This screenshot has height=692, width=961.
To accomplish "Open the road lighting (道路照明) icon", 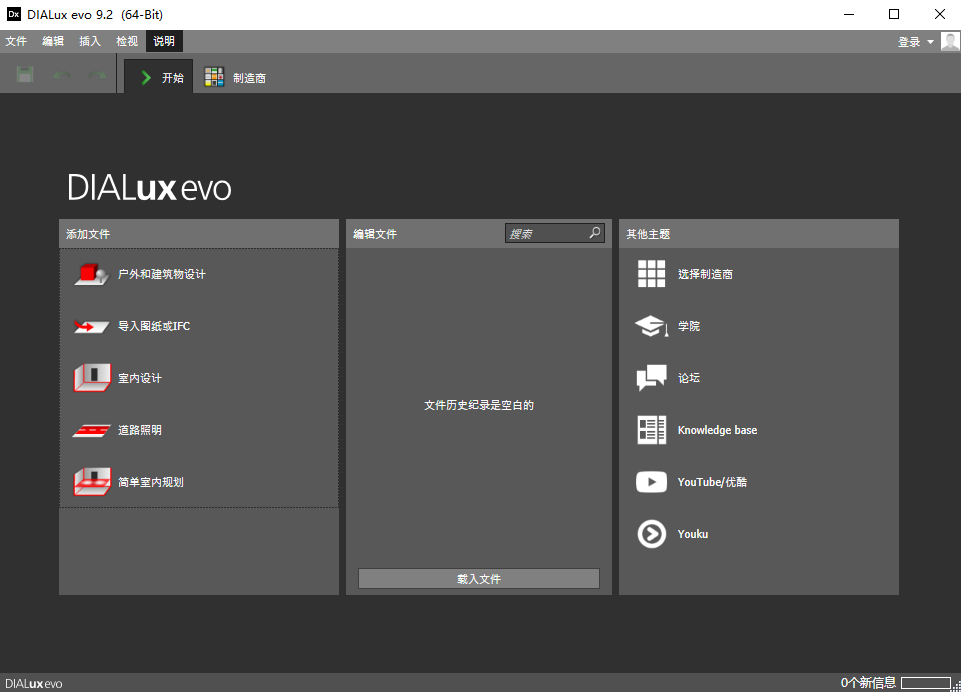I will coord(91,430).
